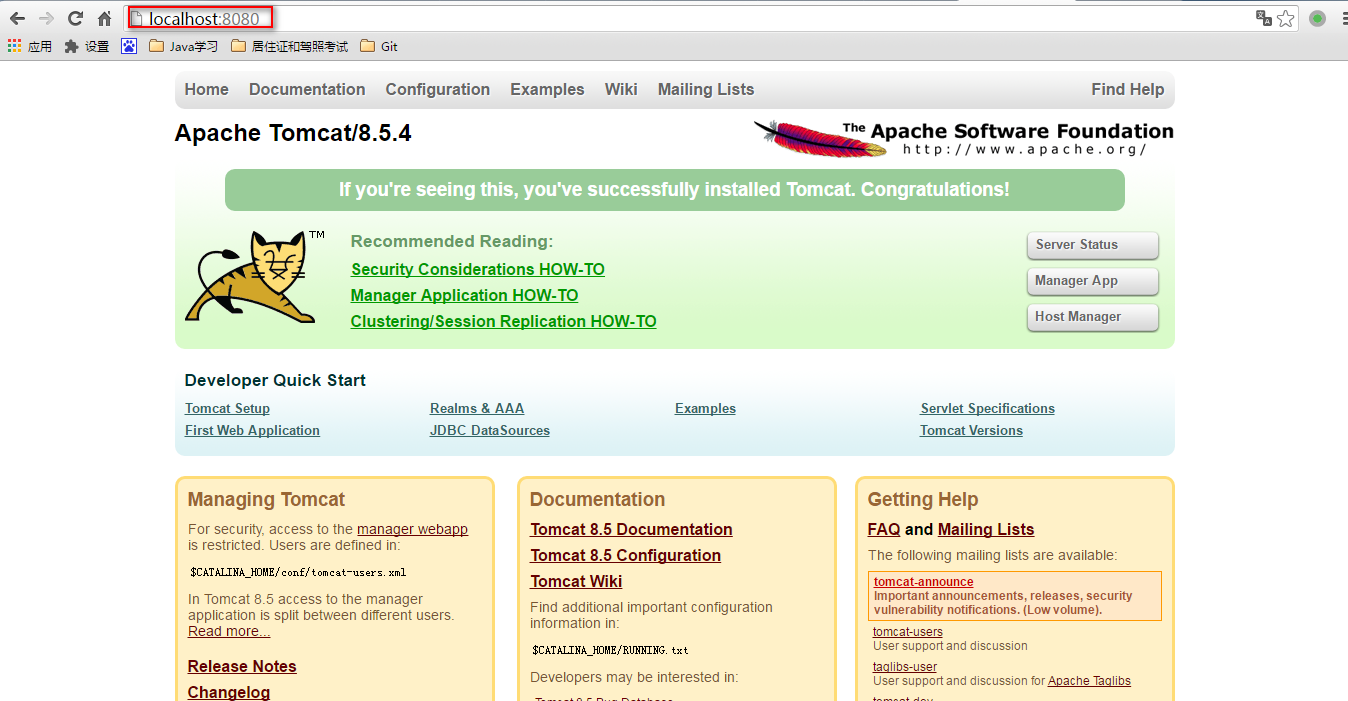Image resolution: width=1348 pixels, height=701 pixels.
Task: Click the successfully installed Tomcat banner
Action: [x=674, y=189]
